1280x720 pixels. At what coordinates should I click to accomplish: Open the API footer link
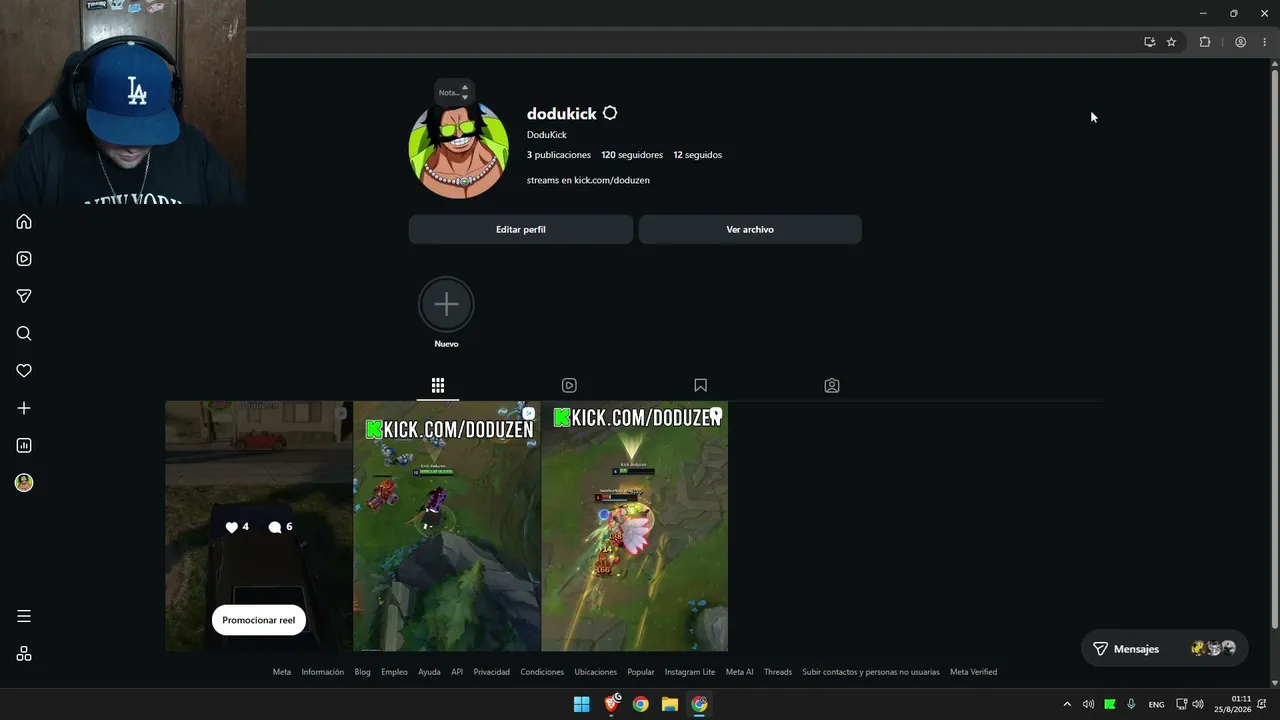click(457, 672)
